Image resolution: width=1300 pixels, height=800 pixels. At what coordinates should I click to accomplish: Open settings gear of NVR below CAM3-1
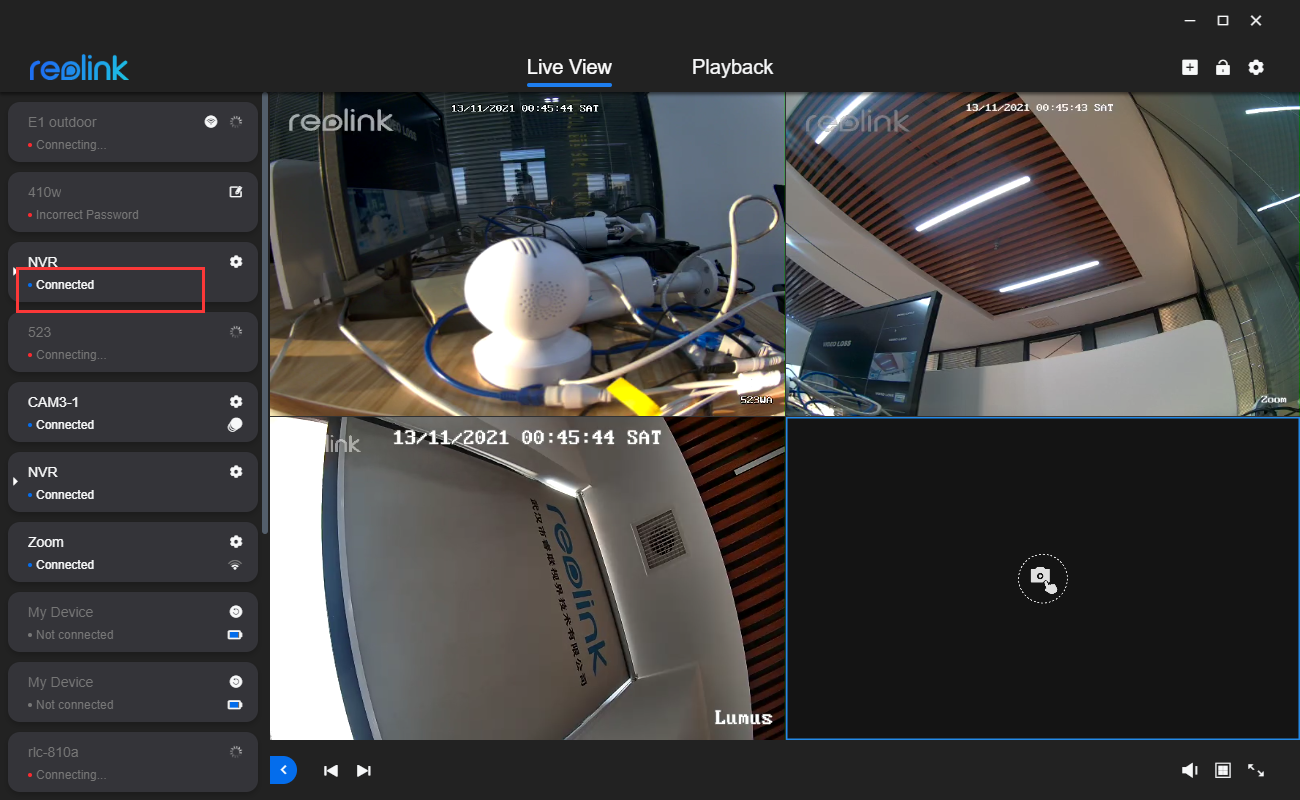[236, 471]
